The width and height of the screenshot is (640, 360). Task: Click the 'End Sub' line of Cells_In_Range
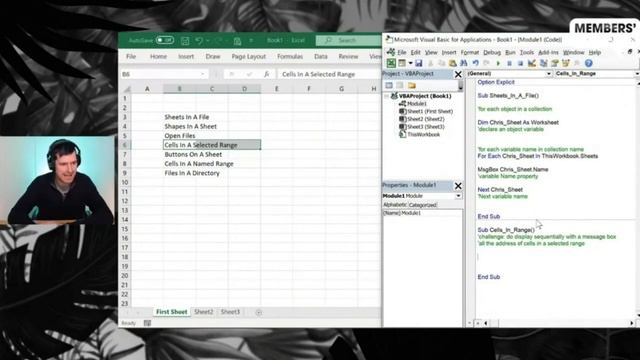(x=489, y=277)
